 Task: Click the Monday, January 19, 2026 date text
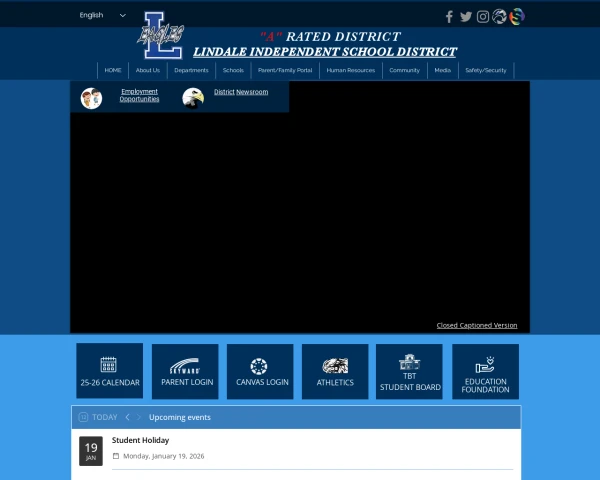[x=164, y=456]
